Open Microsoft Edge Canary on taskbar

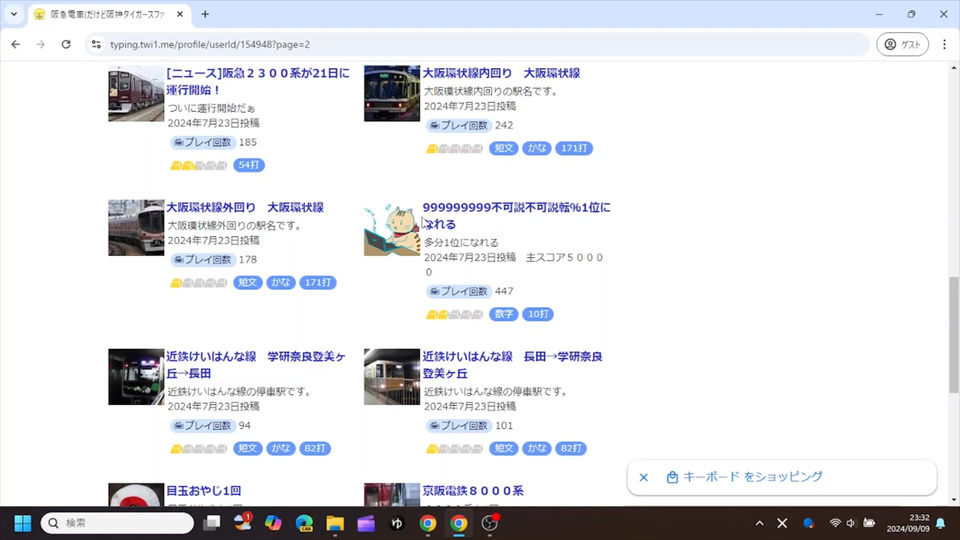click(304, 523)
